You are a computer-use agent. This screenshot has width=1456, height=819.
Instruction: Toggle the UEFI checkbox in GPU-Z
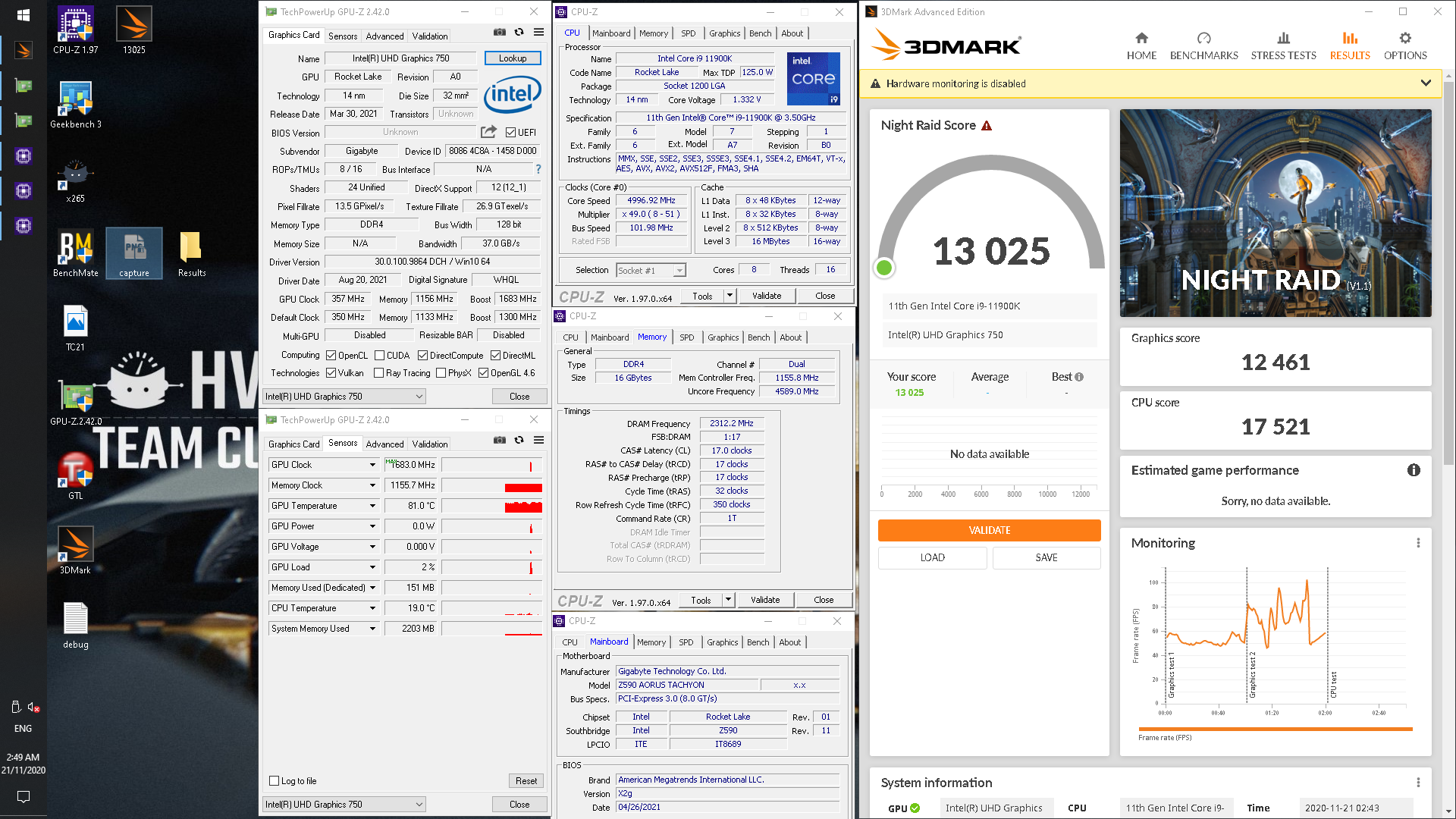coord(510,133)
